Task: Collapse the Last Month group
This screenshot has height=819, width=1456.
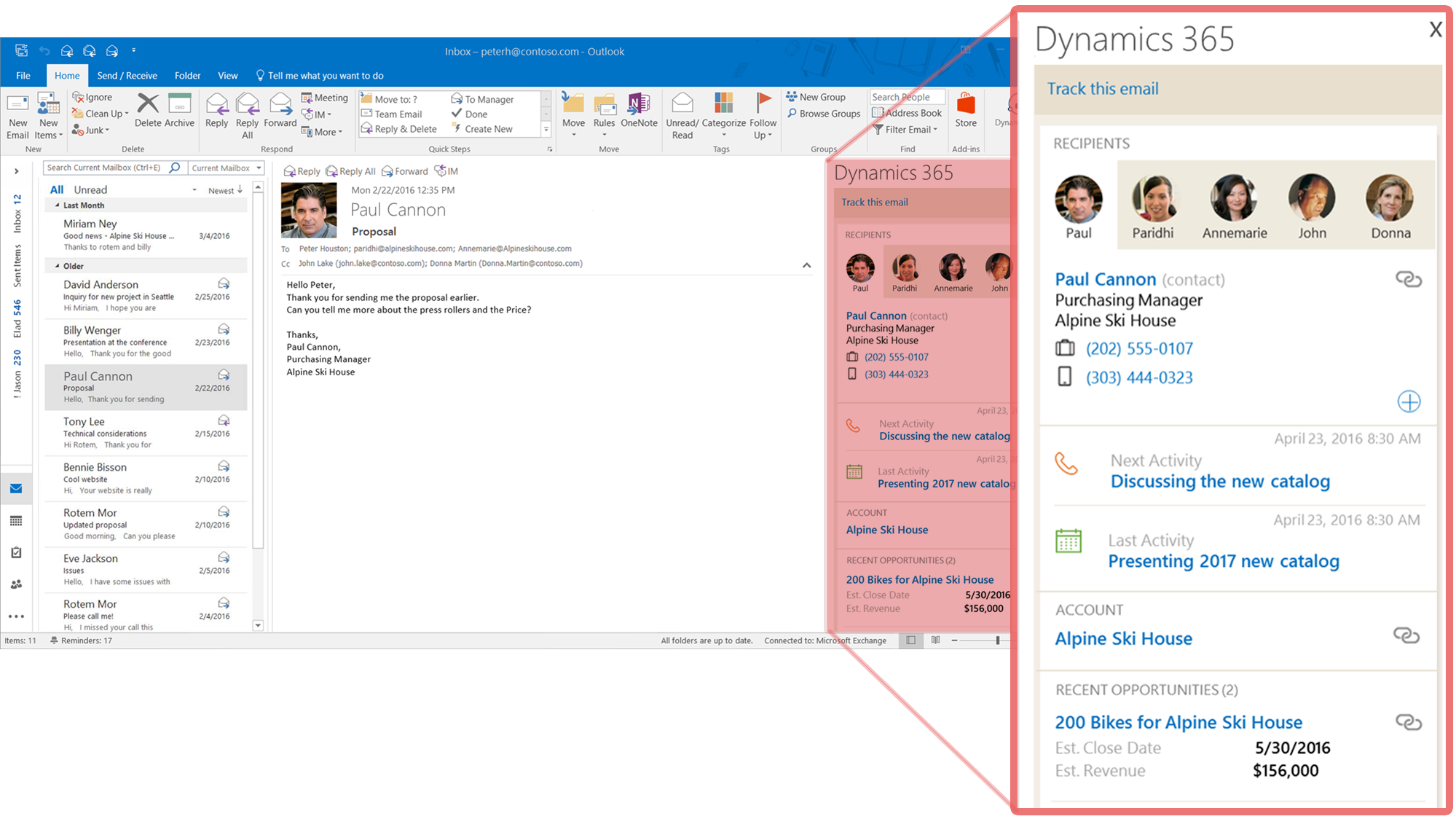Action: 58,205
